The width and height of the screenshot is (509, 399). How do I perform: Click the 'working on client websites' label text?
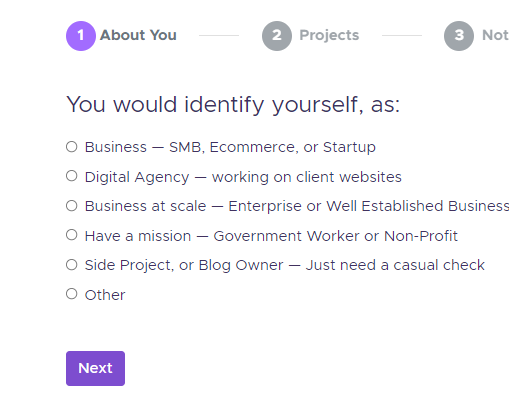pyautogui.click(x=307, y=177)
